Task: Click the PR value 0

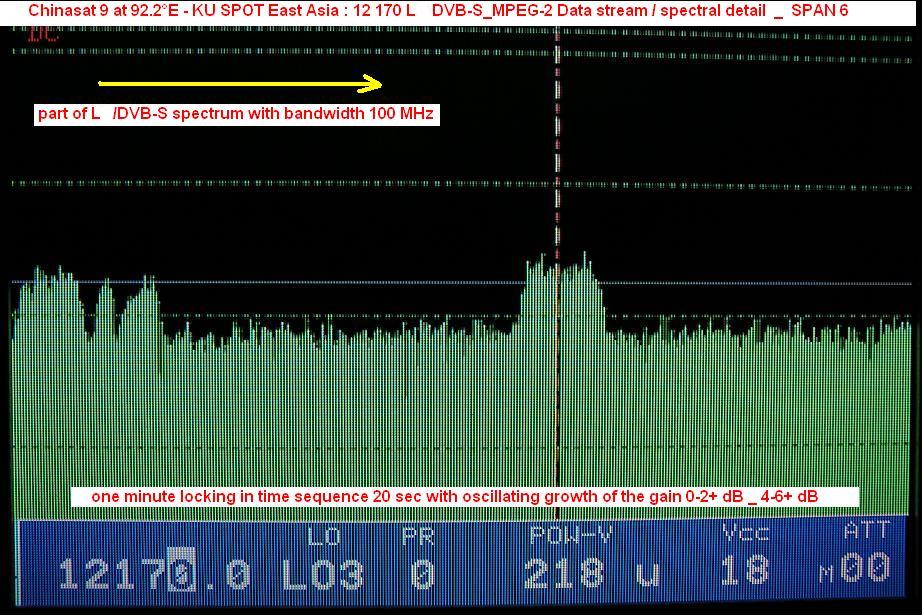Action: tap(424, 574)
